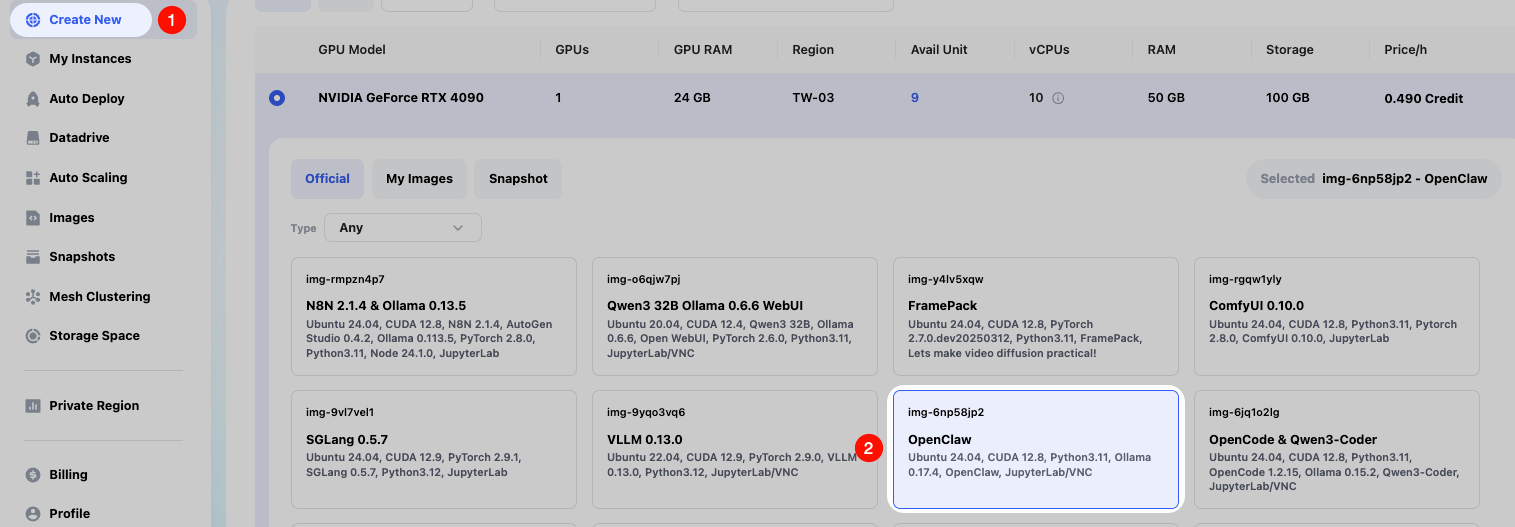Switch to the Snapshot tab

pyautogui.click(x=518, y=179)
